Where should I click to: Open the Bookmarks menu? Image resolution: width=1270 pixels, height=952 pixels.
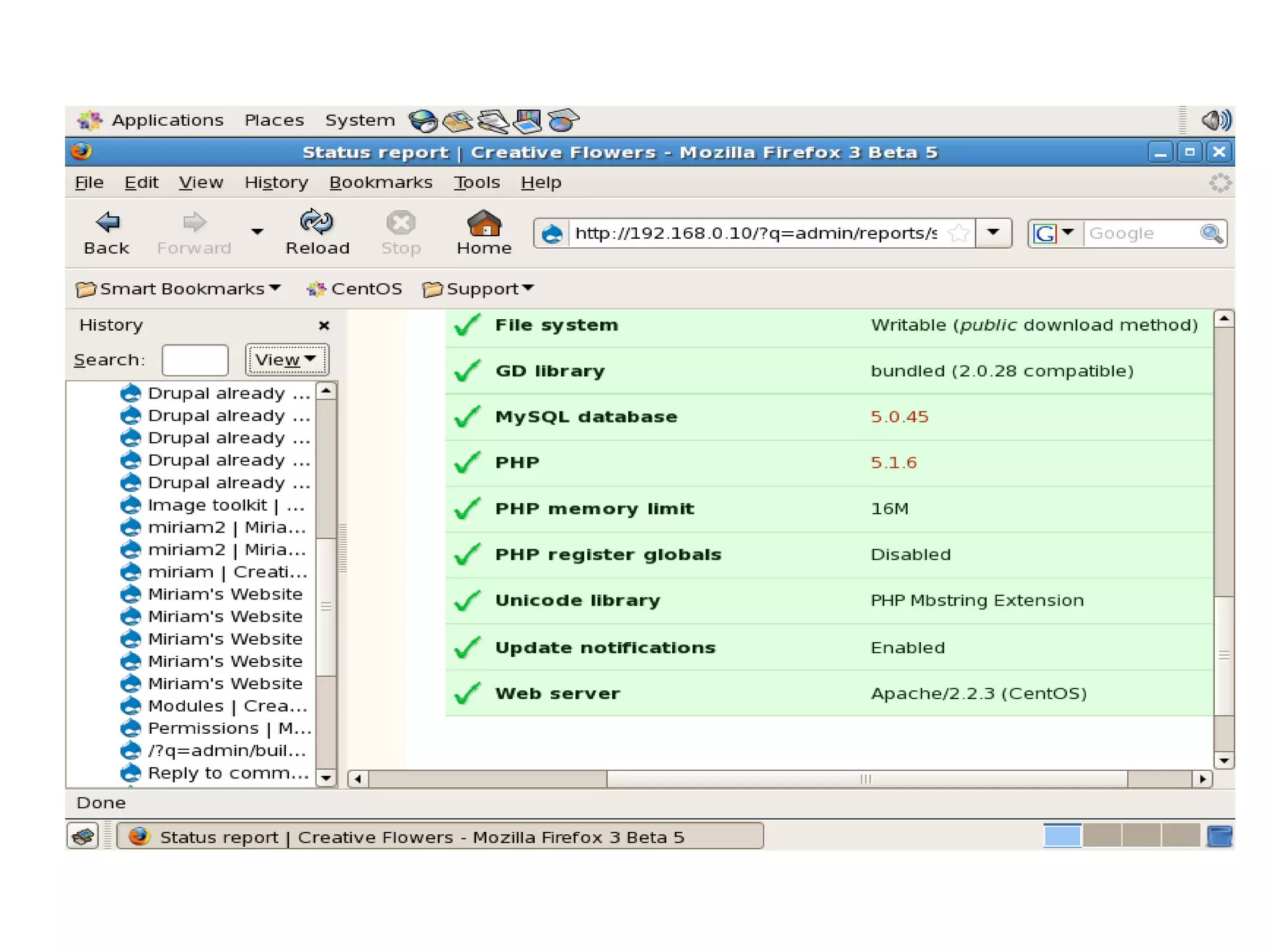[380, 182]
